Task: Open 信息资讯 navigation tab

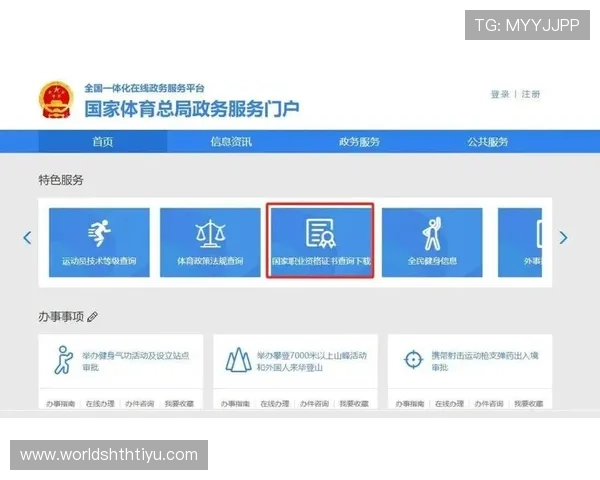Action: [231, 142]
